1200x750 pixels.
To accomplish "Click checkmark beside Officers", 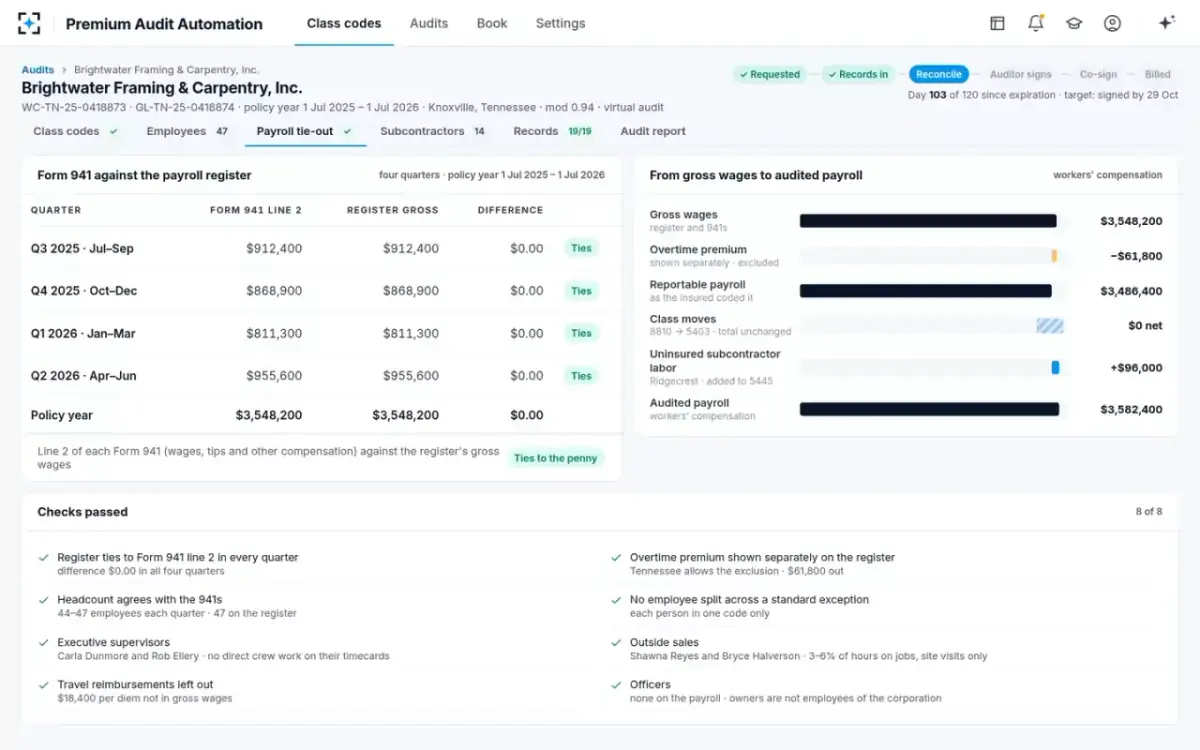I will point(616,685).
